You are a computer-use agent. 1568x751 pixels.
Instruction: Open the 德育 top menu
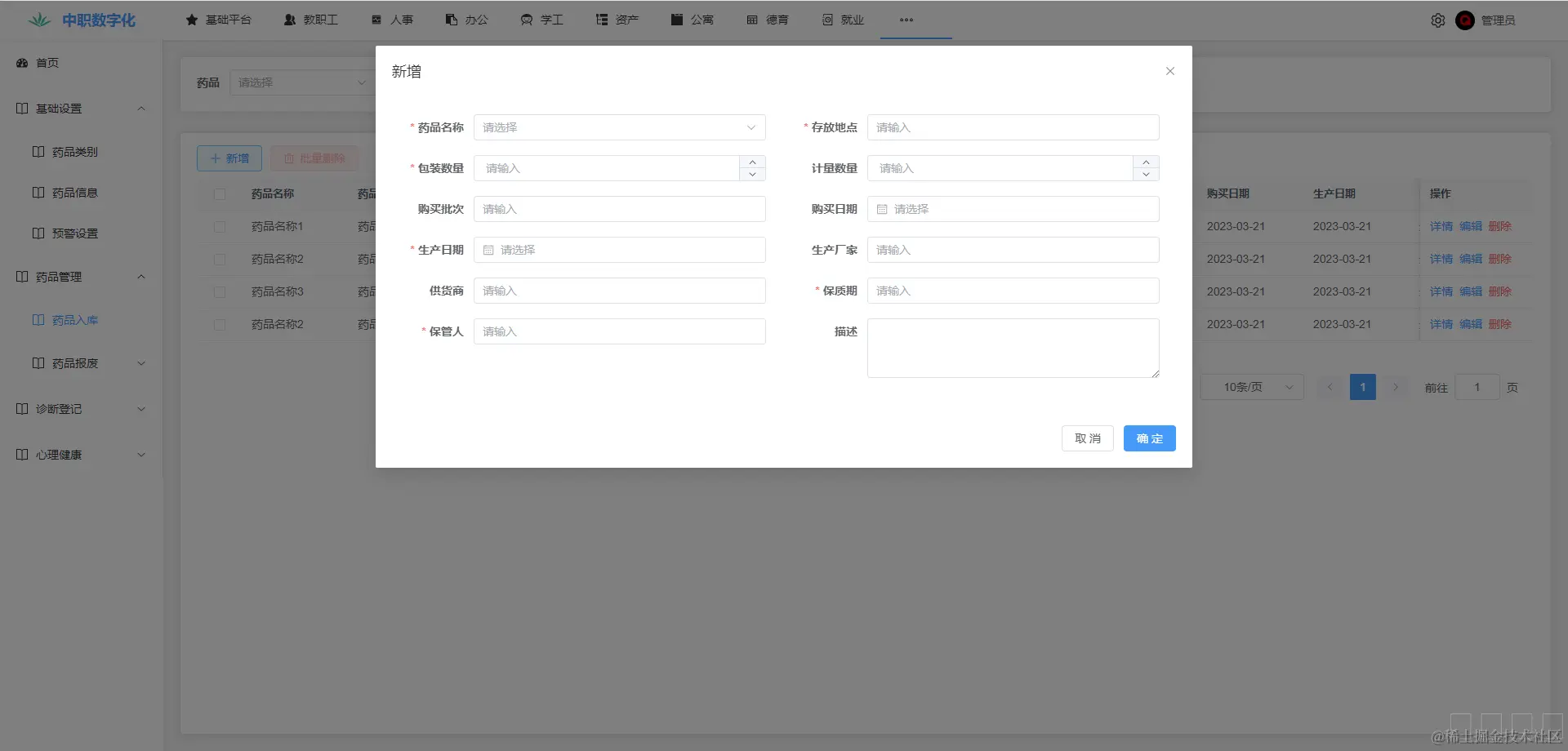point(768,20)
